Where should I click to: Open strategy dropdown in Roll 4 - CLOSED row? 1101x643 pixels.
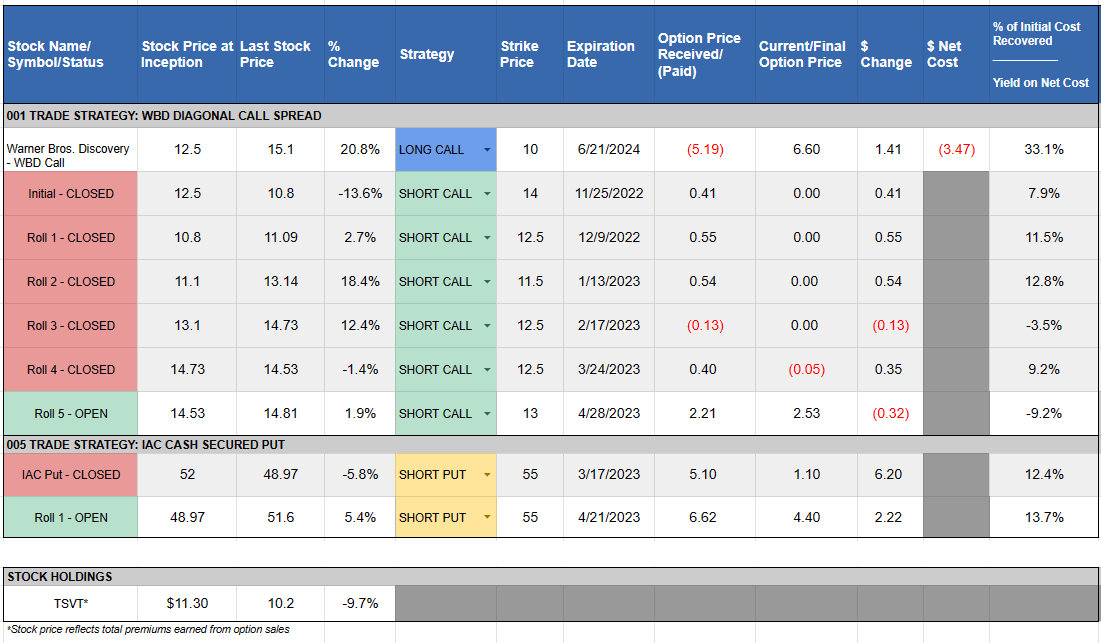click(487, 370)
